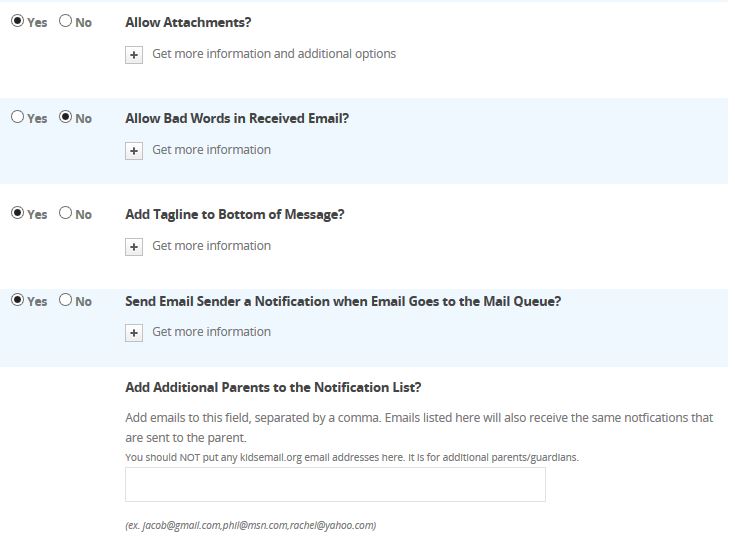Screen dimensions: 735x538
Task: Open 'Get more information' for Mail Queue
Action: [211, 332]
